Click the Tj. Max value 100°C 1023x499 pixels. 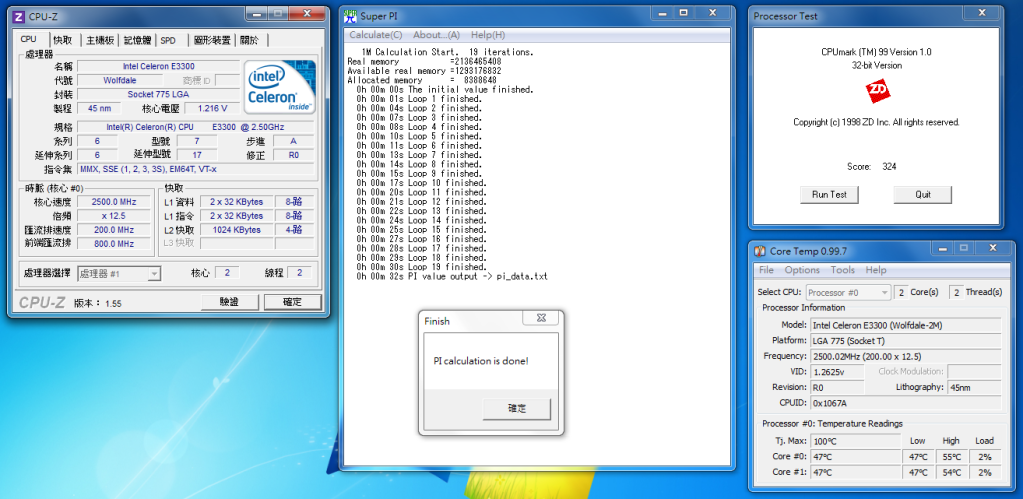(855, 441)
